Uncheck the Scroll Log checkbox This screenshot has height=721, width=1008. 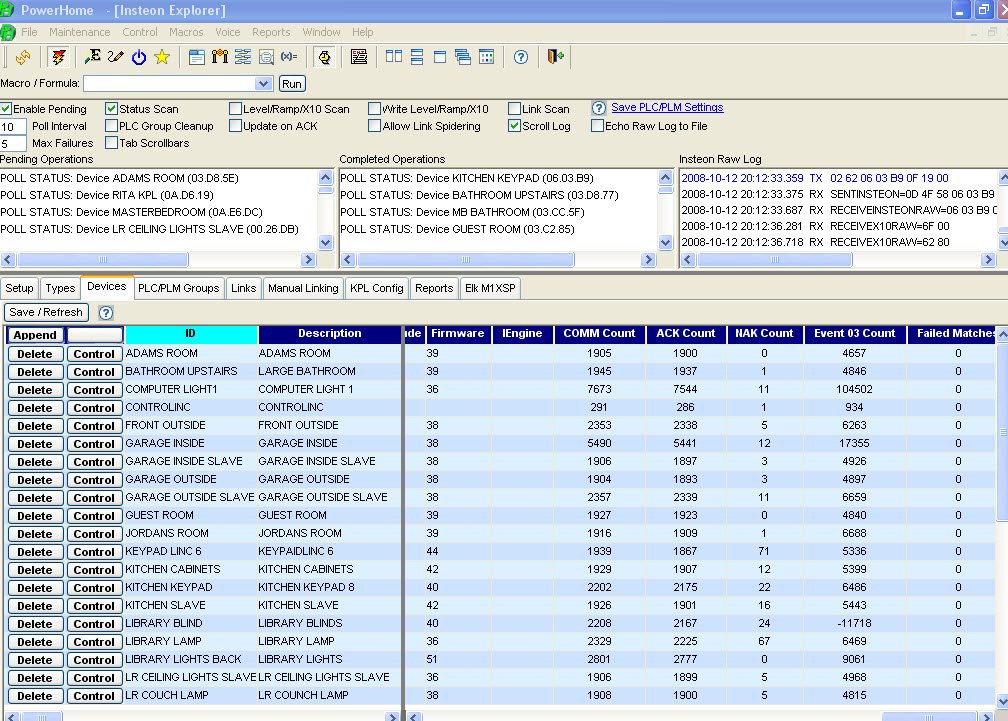coord(515,126)
